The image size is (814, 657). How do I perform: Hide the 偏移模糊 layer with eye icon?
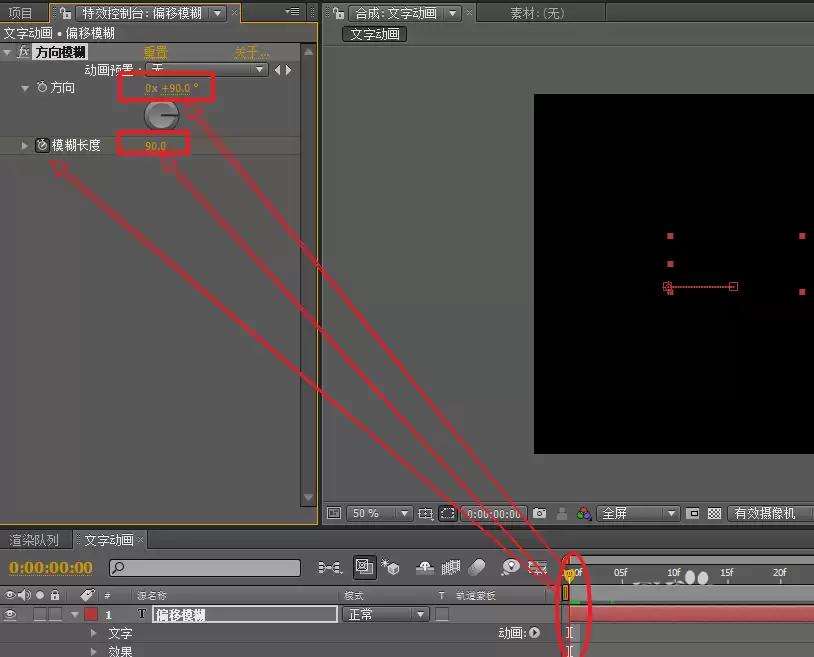pos(10,614)
